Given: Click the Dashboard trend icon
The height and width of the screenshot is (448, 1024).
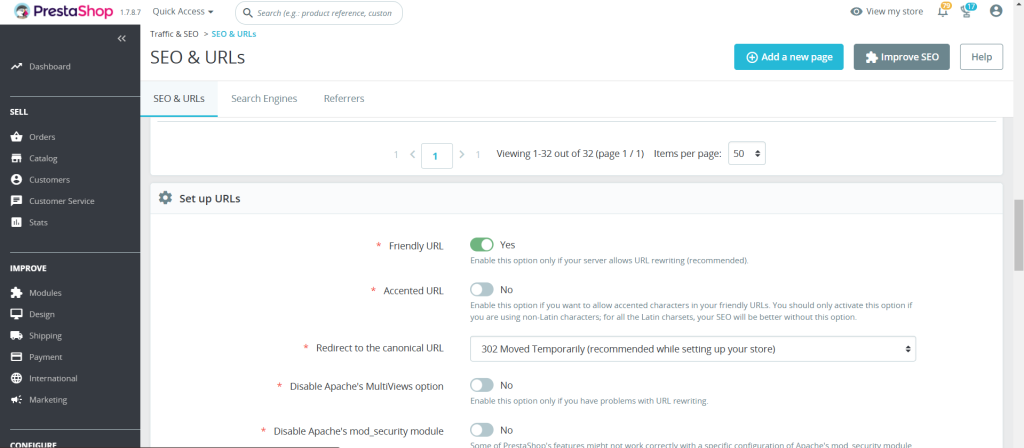Looking at the screenshot, I should pyautogui.click(x=16, y=67).
